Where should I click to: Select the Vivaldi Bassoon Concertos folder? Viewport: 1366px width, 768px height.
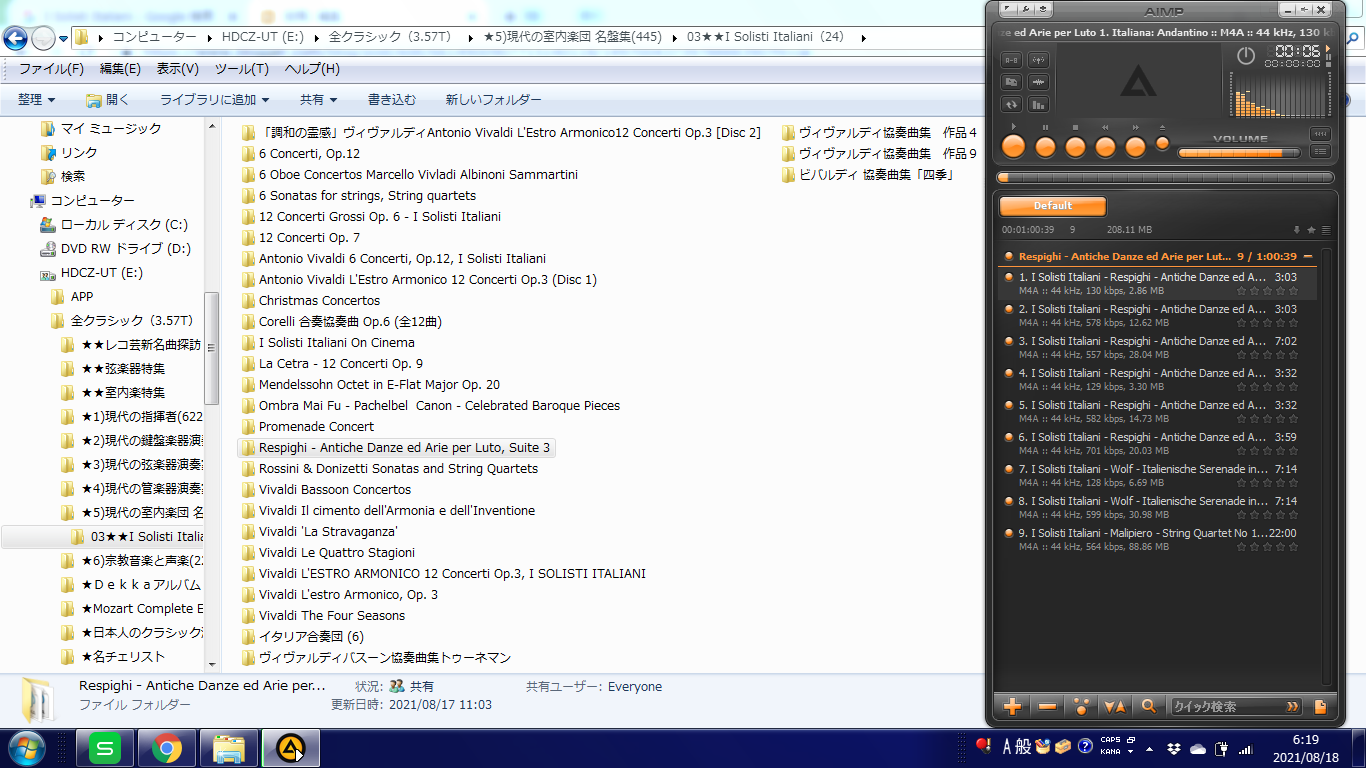point(326,490)
